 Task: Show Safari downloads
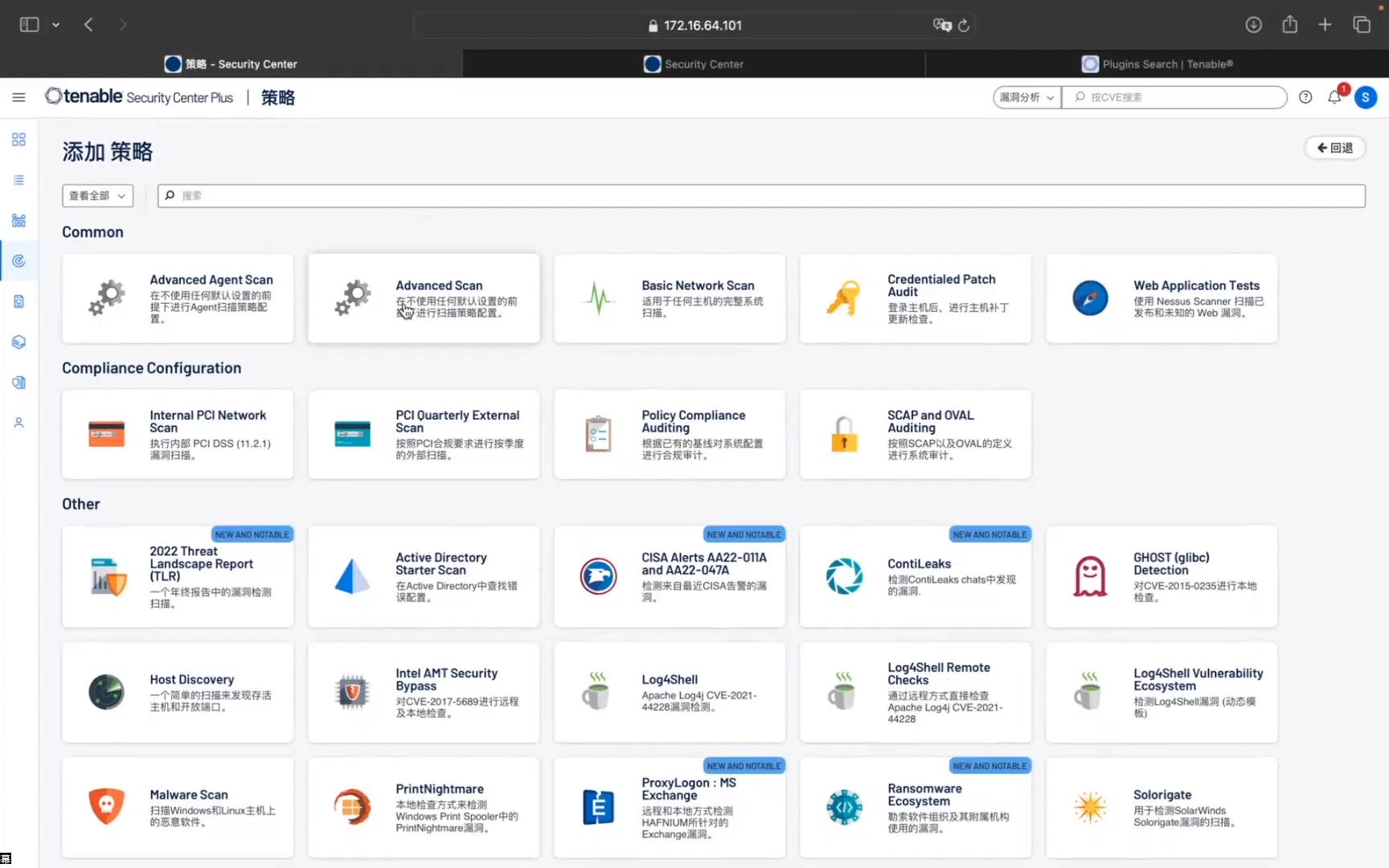(1253, 25)
